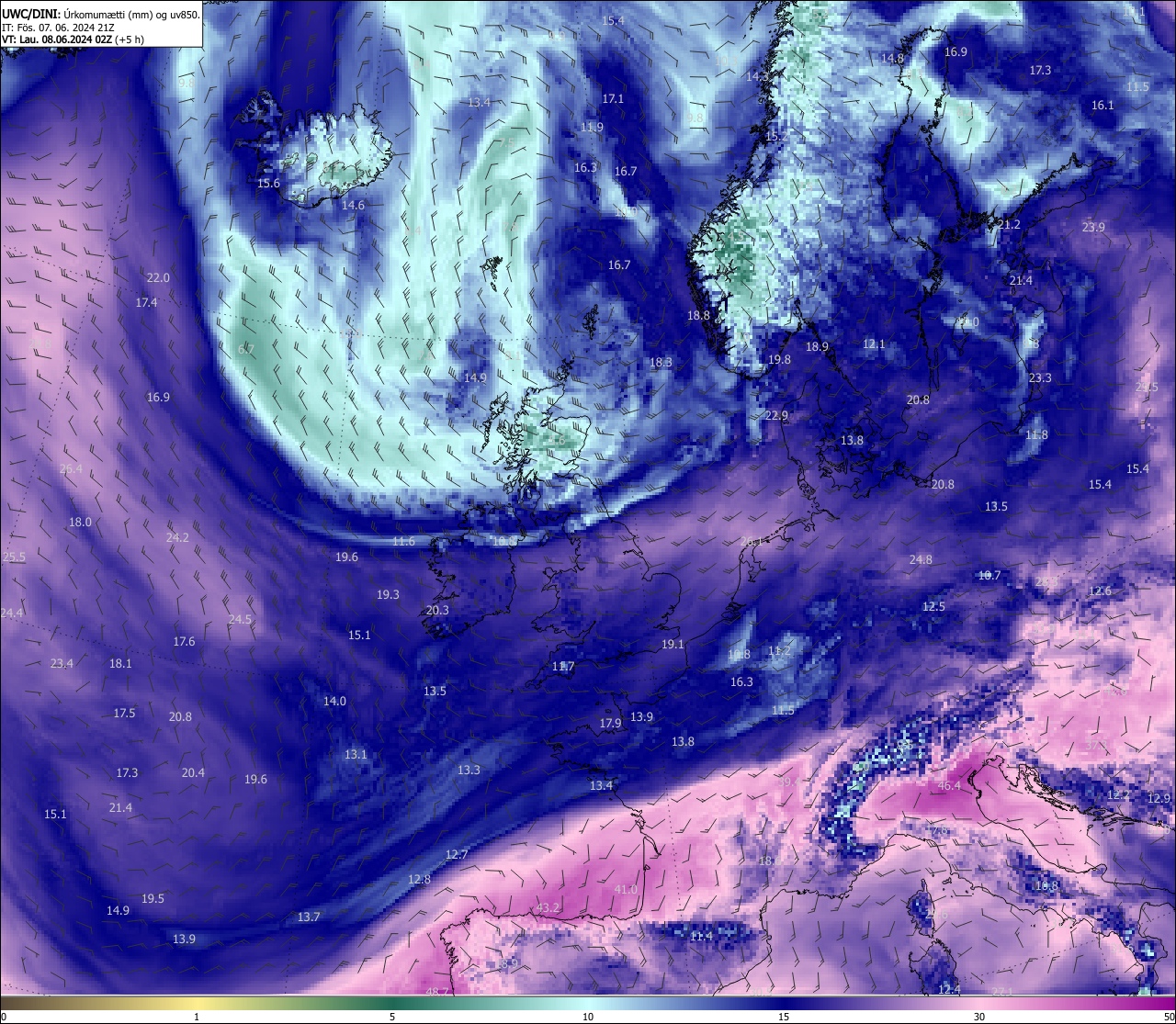
Task: Click the map value '48.7' at bottom edge
Action: tap(438, 992)
